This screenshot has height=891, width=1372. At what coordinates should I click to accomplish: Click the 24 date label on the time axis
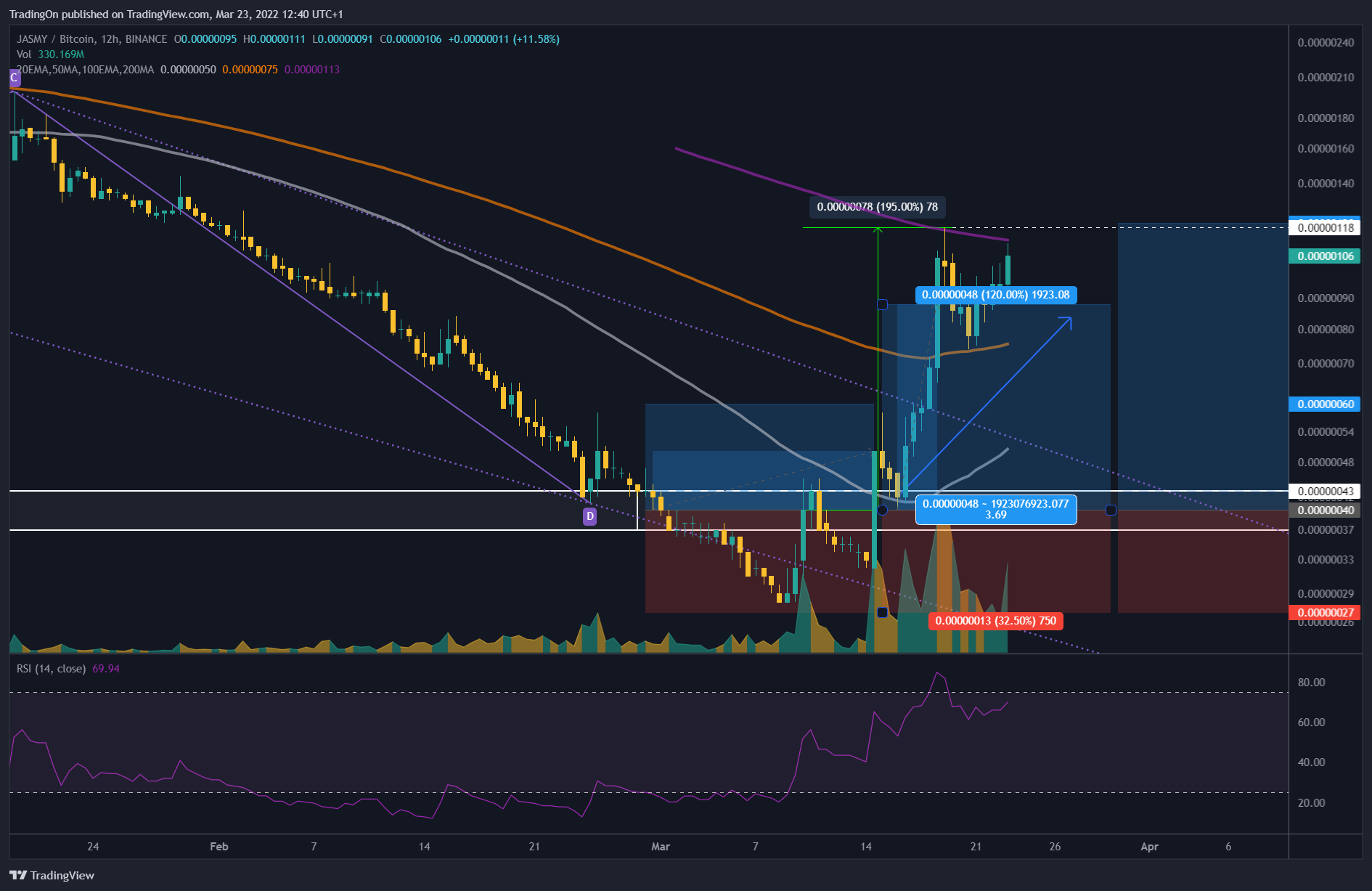click(x=92, y=847)
